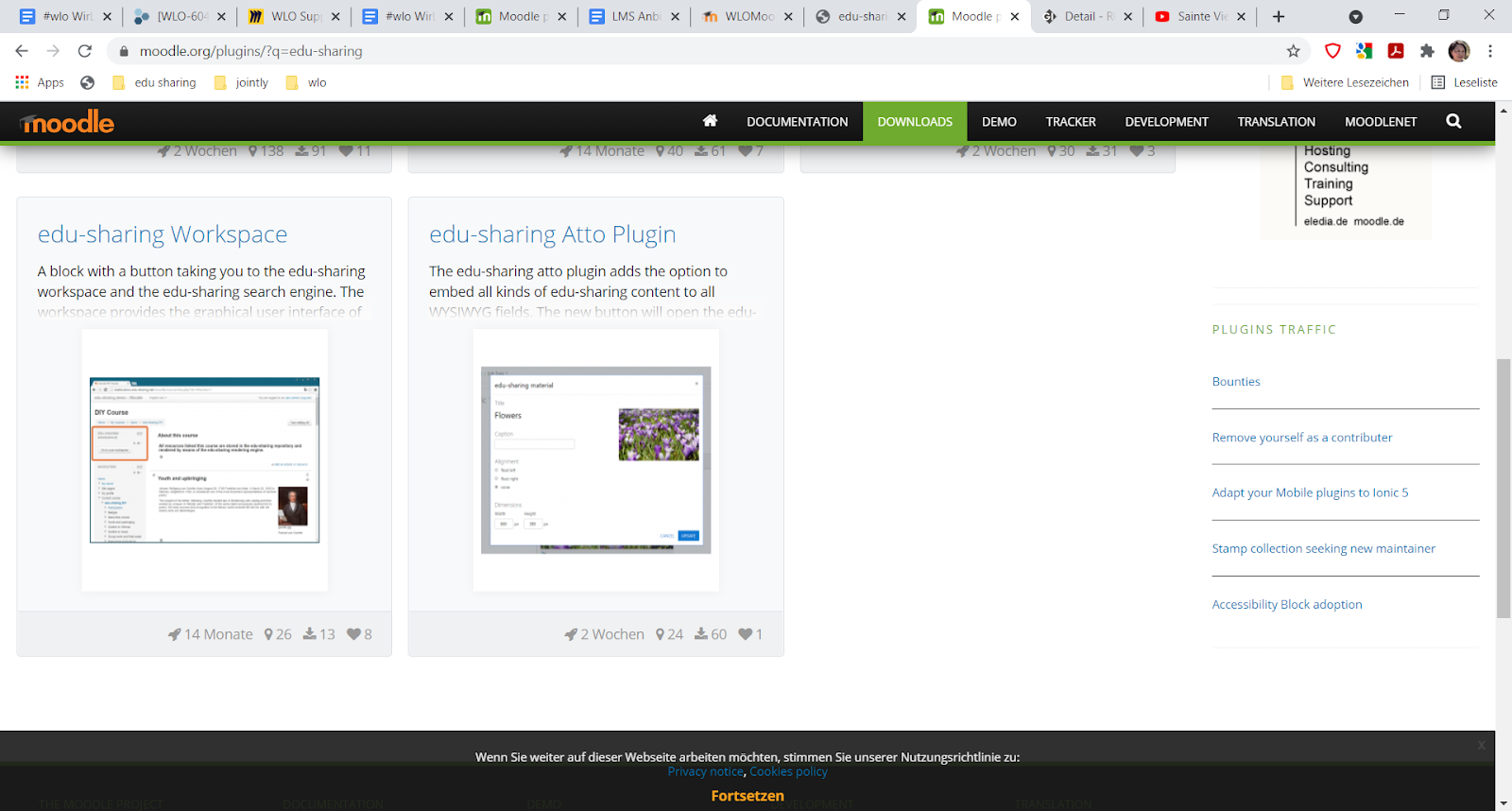Open Bounties link
The height and width of the screenshot is (811, 1512).
click(x=1236, y=382)
